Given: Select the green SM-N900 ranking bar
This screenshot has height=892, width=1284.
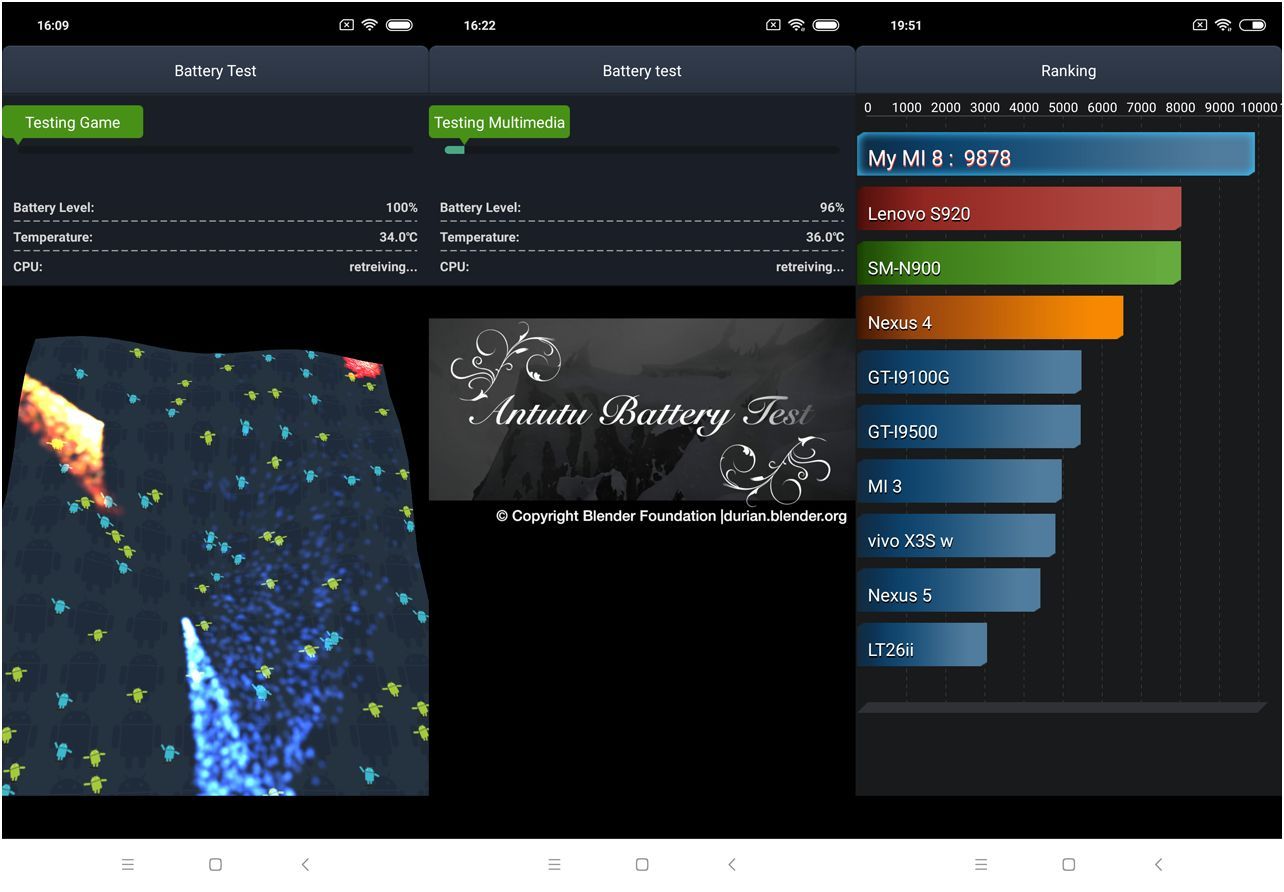Looking at the screenshot, I should [1019, 264].
